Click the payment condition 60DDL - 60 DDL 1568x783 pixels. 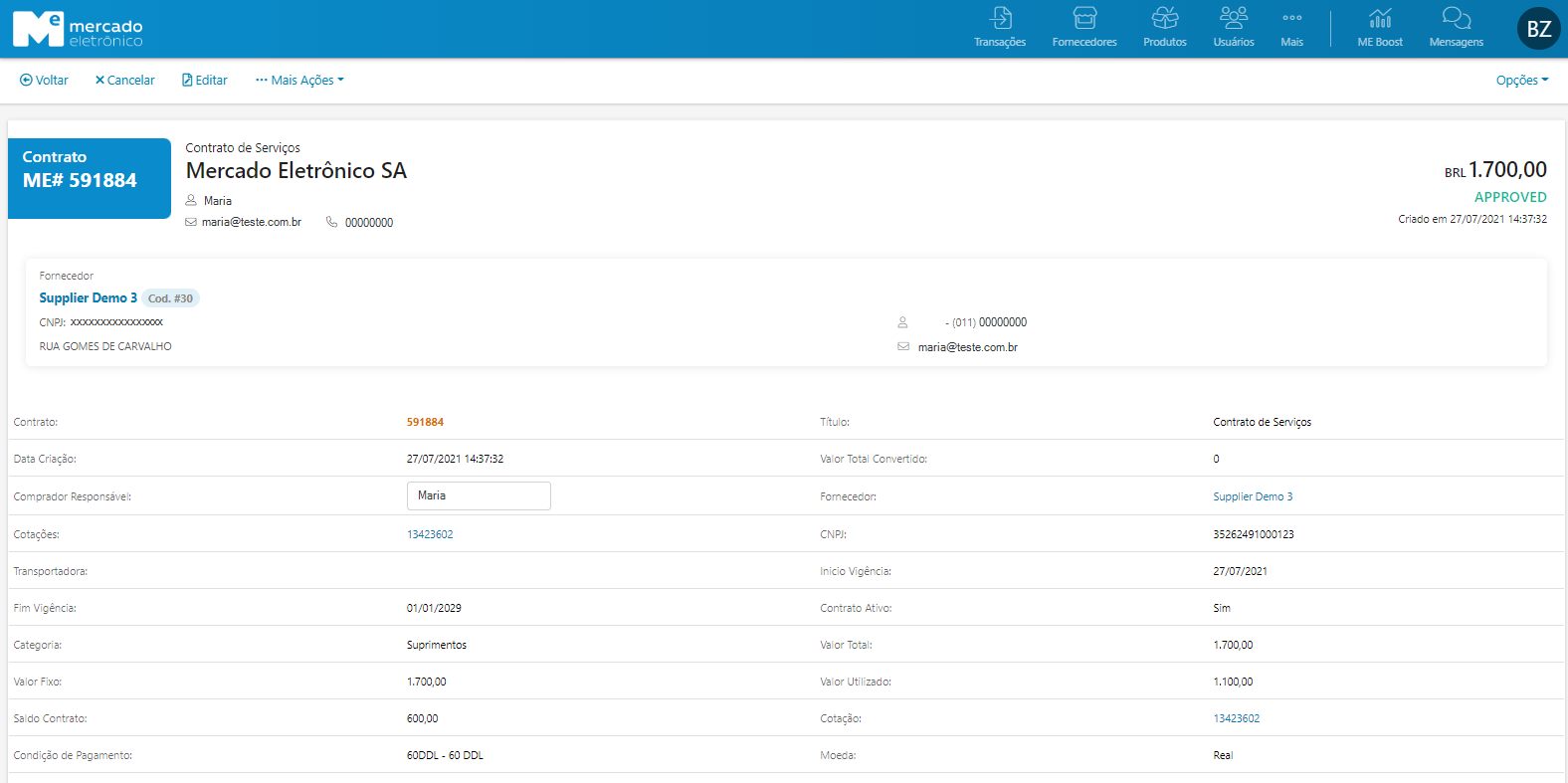pyautogui.click(x=445, y=755)
